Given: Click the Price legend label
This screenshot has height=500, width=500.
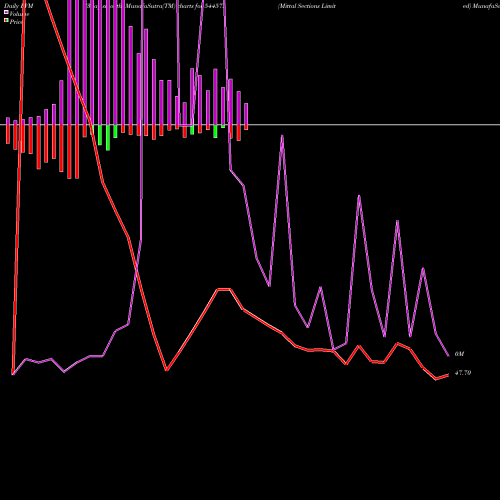Looking at the screenshot, I should [16, 22].
